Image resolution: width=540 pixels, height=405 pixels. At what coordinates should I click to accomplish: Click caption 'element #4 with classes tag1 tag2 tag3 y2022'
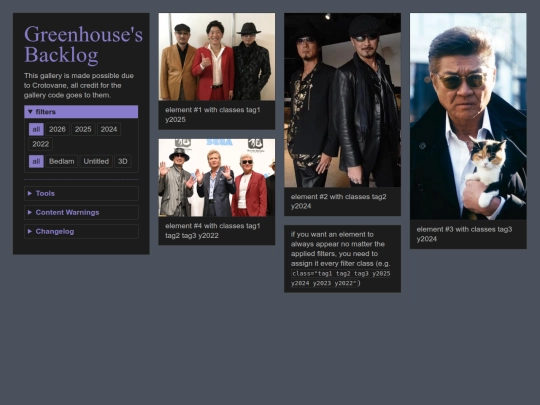pos(213,231)
